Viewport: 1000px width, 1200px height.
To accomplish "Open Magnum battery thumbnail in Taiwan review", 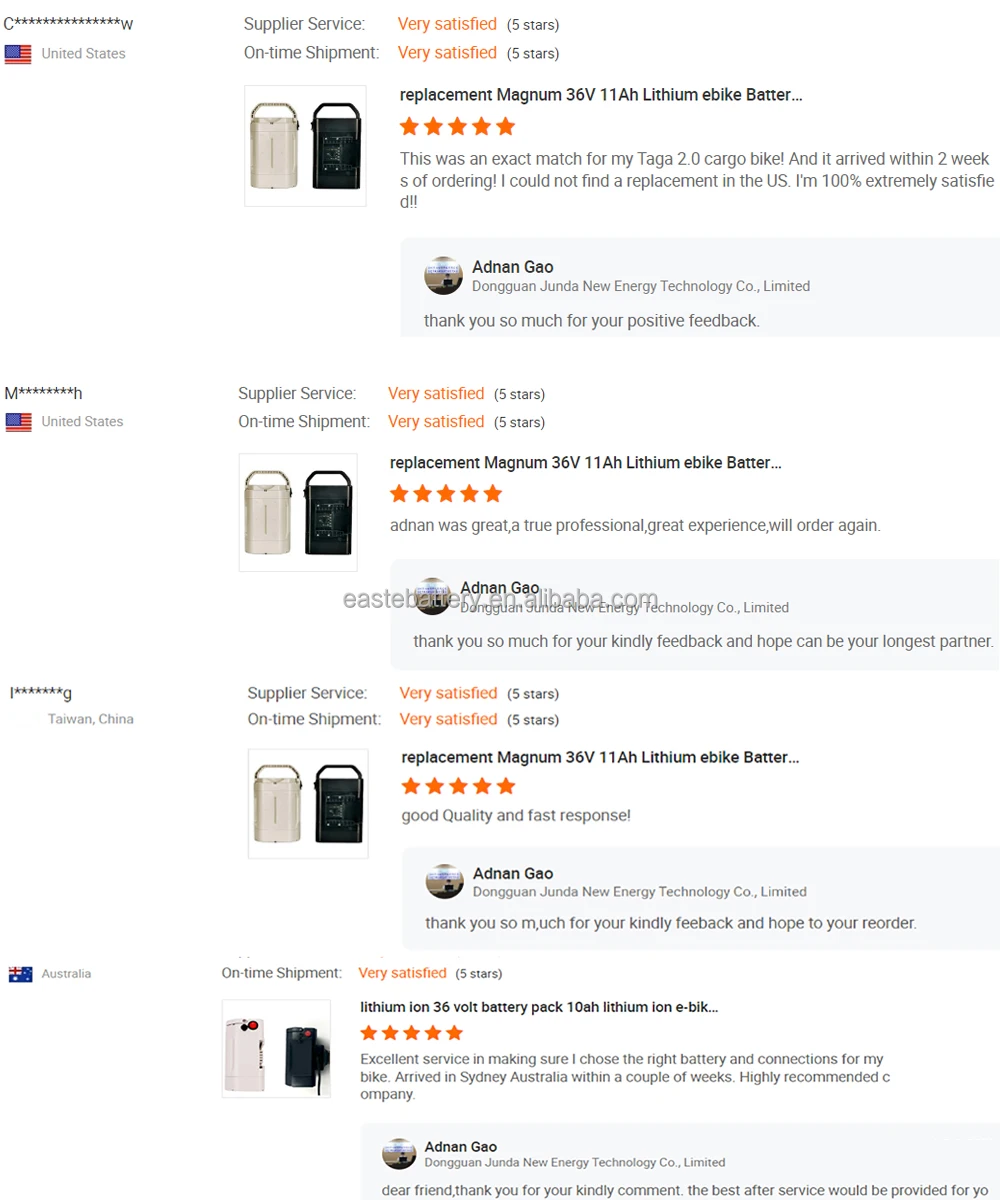I will 308,804.
